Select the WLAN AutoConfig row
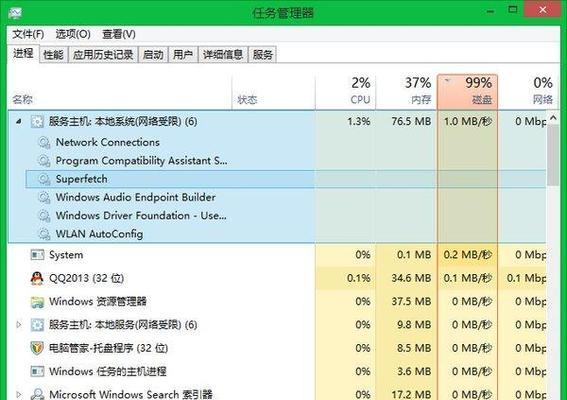Image resolution: width=567 pixels, height=400 pixels. (286, 234)
